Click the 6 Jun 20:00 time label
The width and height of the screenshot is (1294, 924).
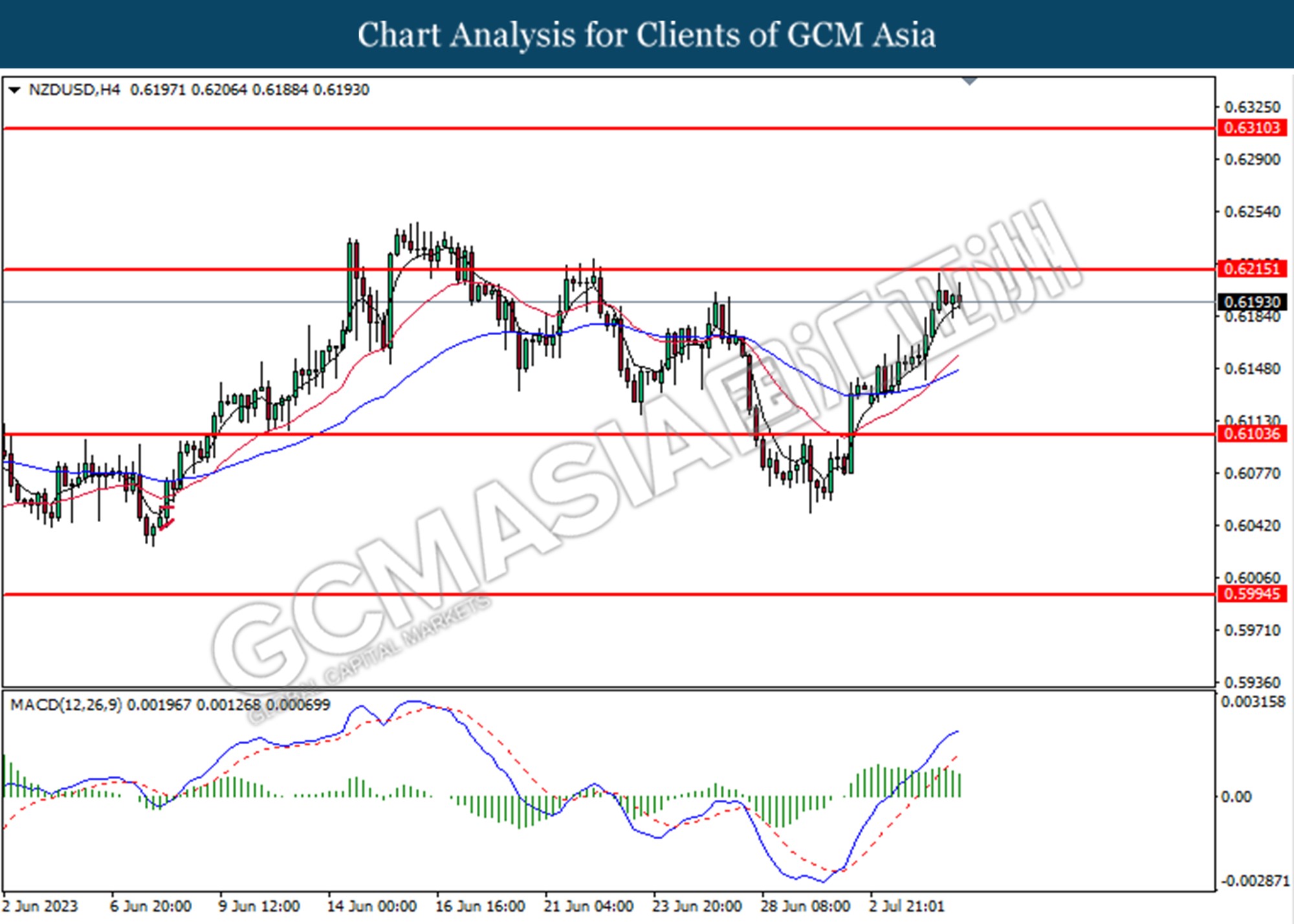coord(150,906)
